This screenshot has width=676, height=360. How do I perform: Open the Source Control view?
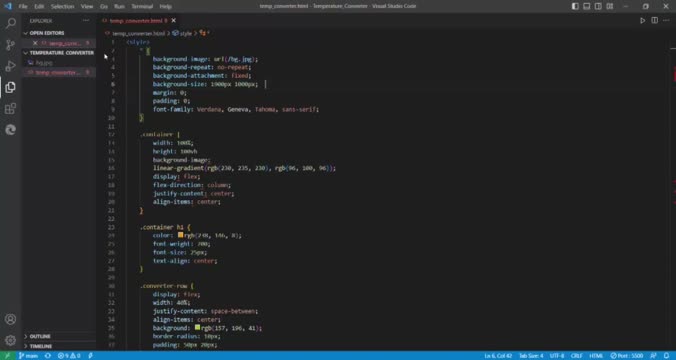click(x=11, y=45)
